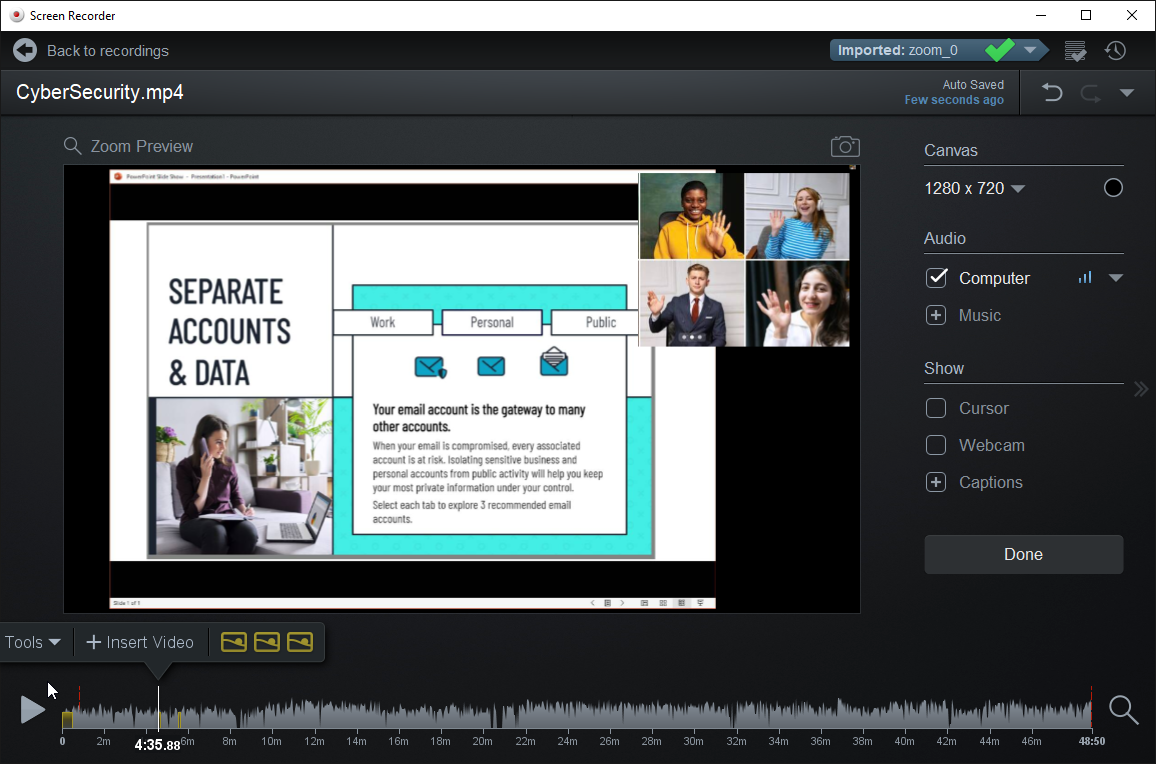Select the first yellow overlay icon

pyautogui.click(x=233, y=642)
